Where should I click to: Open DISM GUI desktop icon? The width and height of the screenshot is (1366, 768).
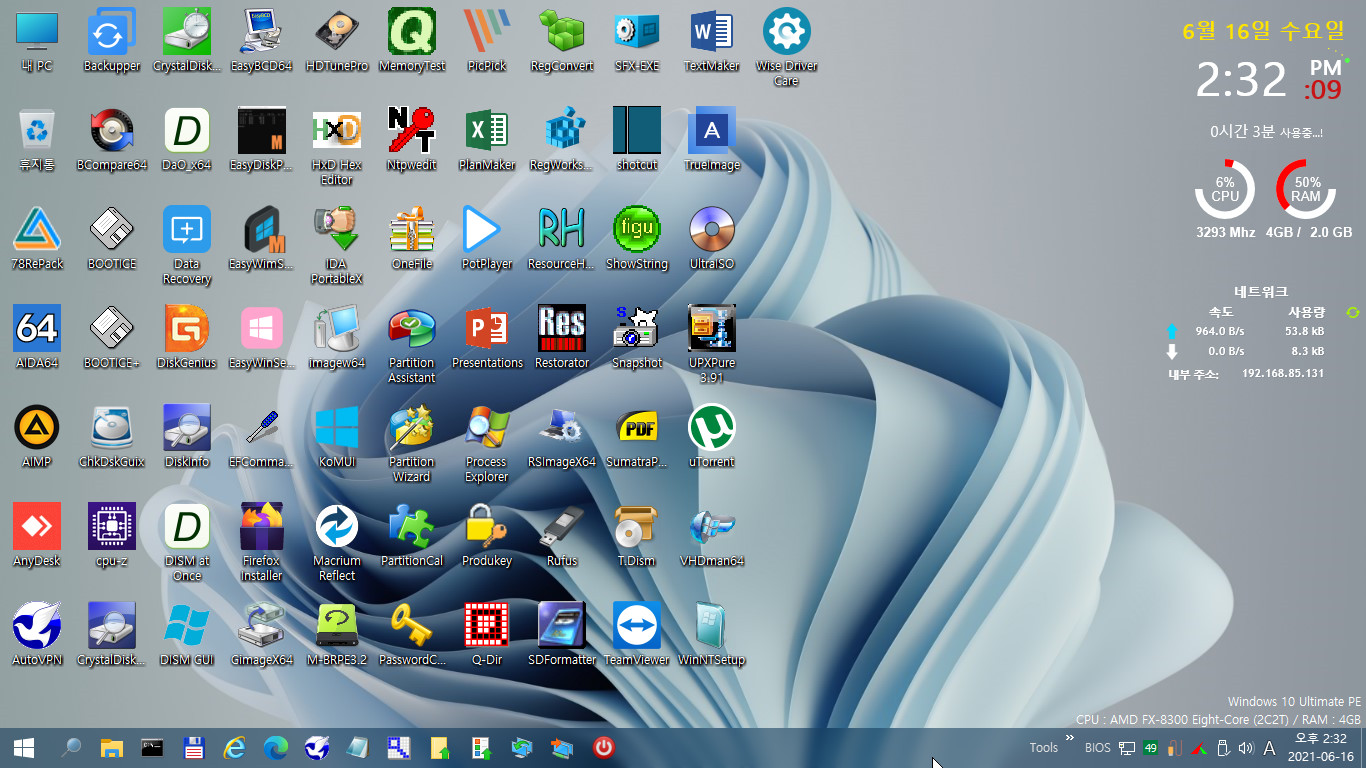(187, 635)
